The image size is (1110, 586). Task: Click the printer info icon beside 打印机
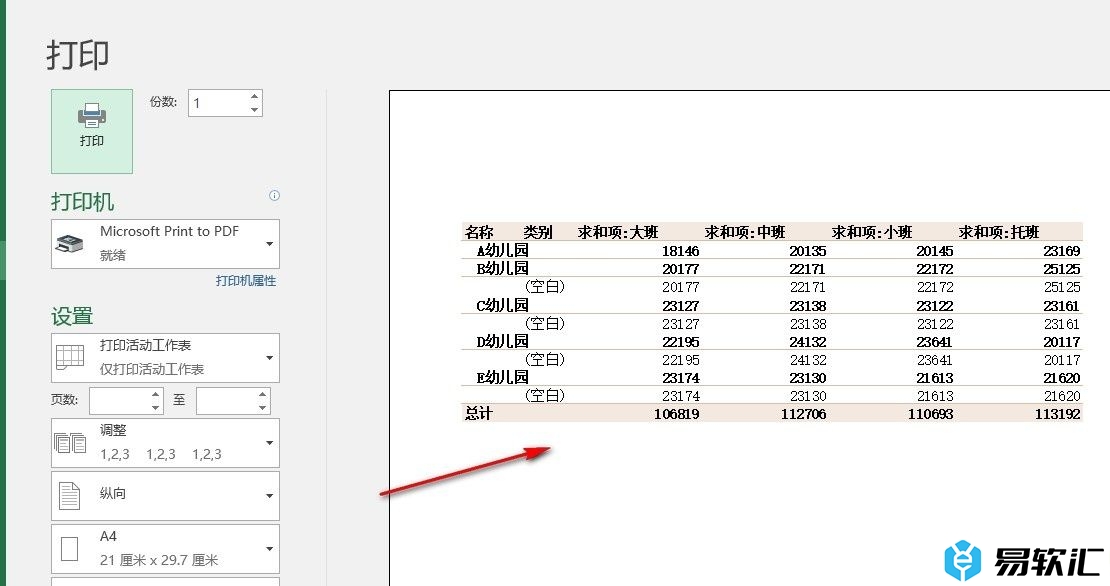point(275,195)
